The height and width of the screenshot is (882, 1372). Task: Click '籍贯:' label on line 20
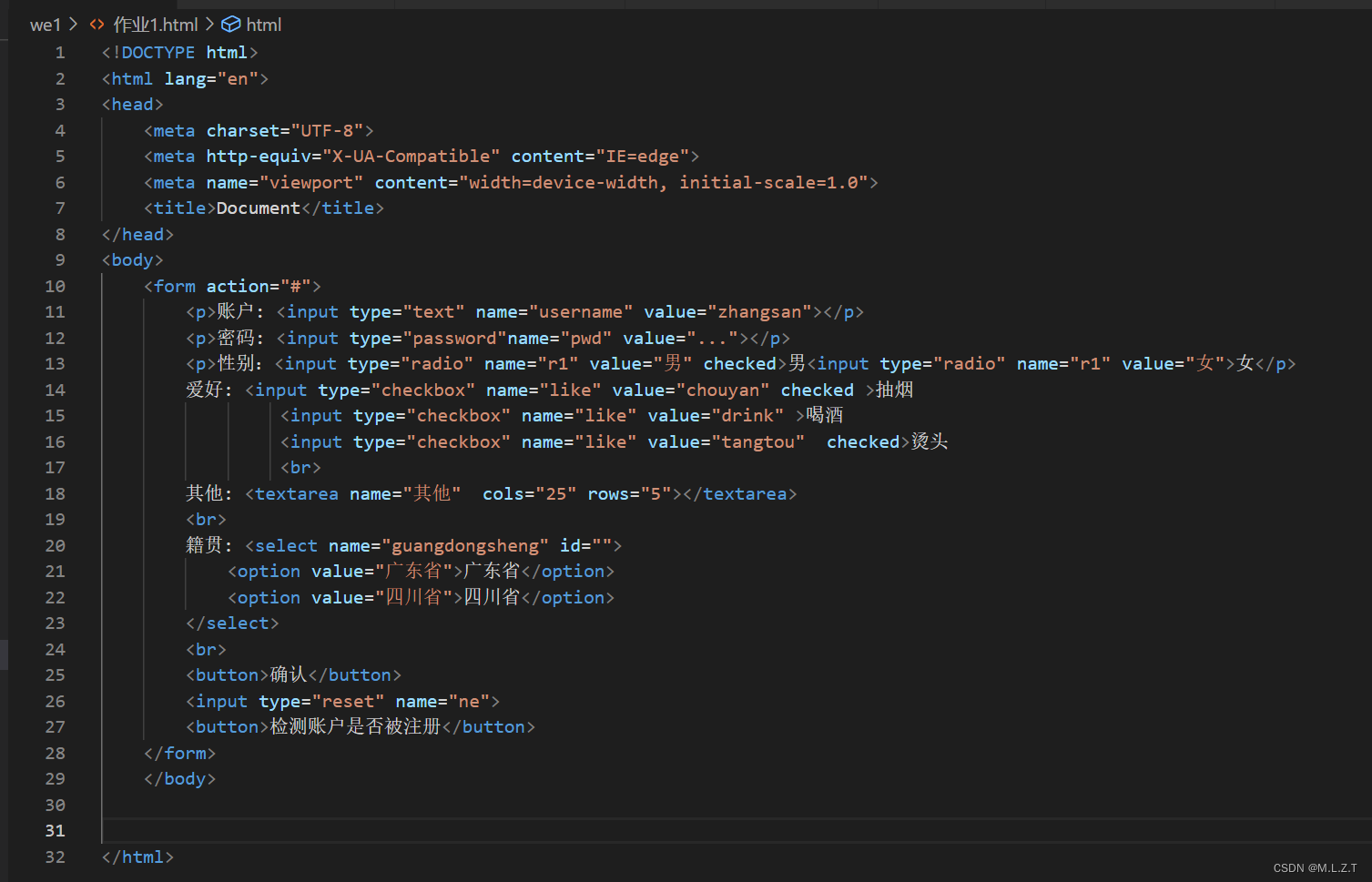point(209,546)
